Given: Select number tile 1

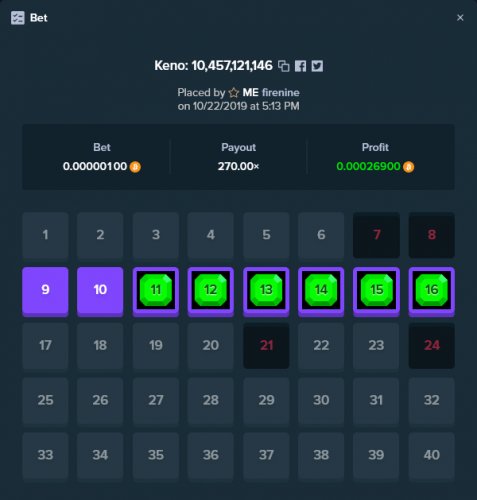Looking at the screenshot, I should pos(45,236).
